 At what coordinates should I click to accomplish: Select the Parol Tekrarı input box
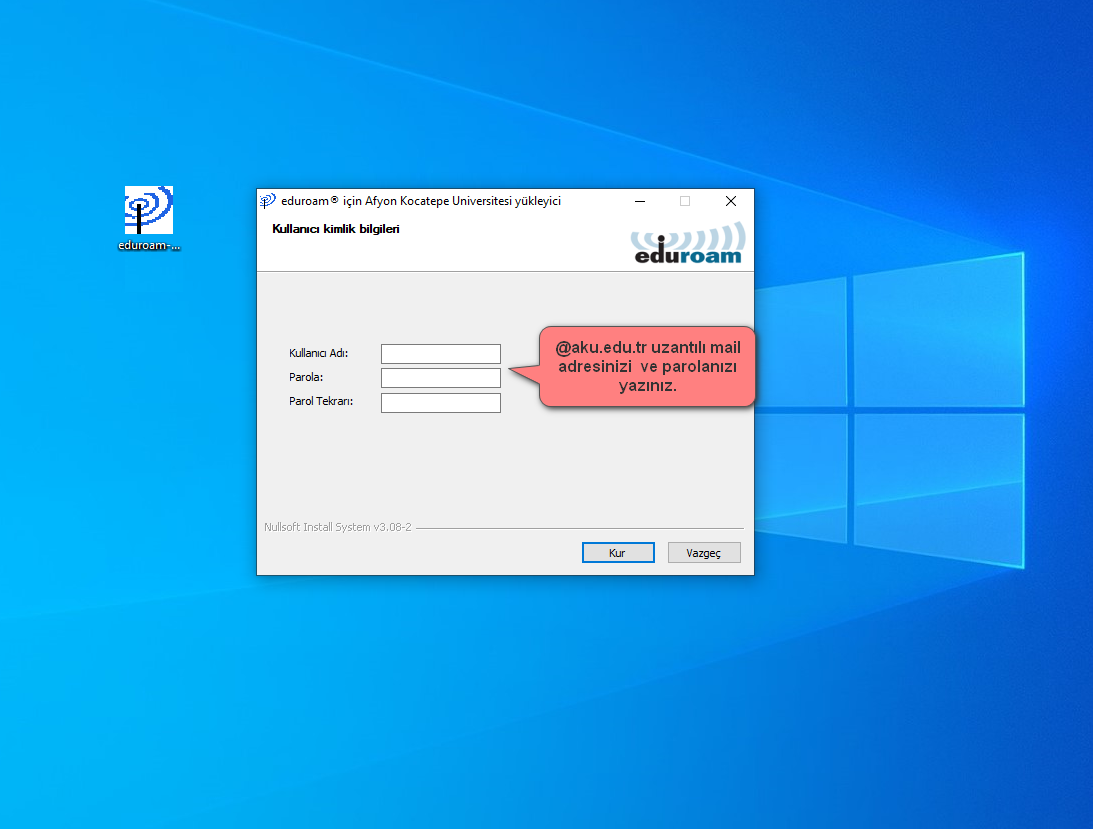440,403
